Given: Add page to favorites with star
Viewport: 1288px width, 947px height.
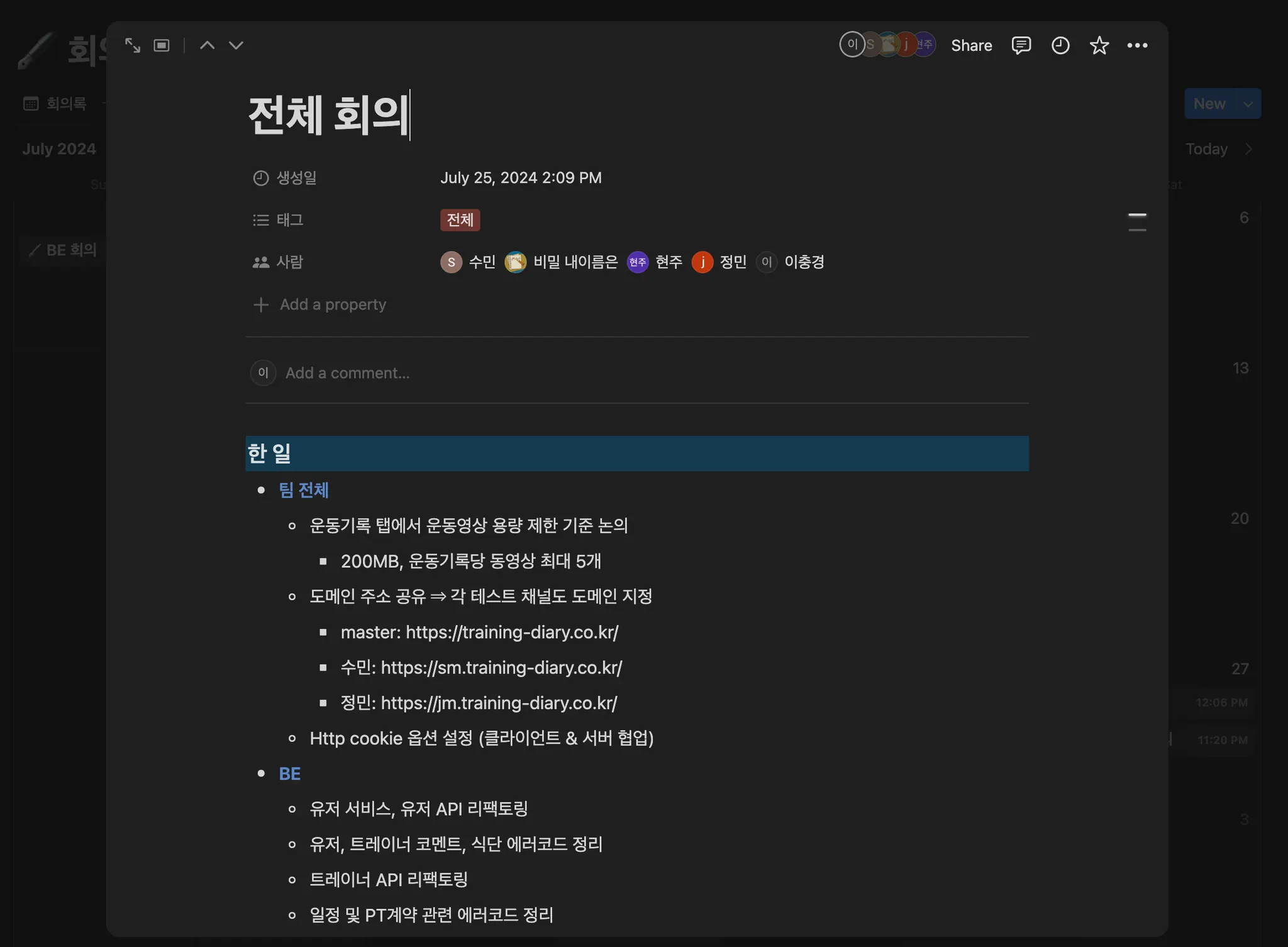Looking at the screenshot, I should coord(1099,45).
